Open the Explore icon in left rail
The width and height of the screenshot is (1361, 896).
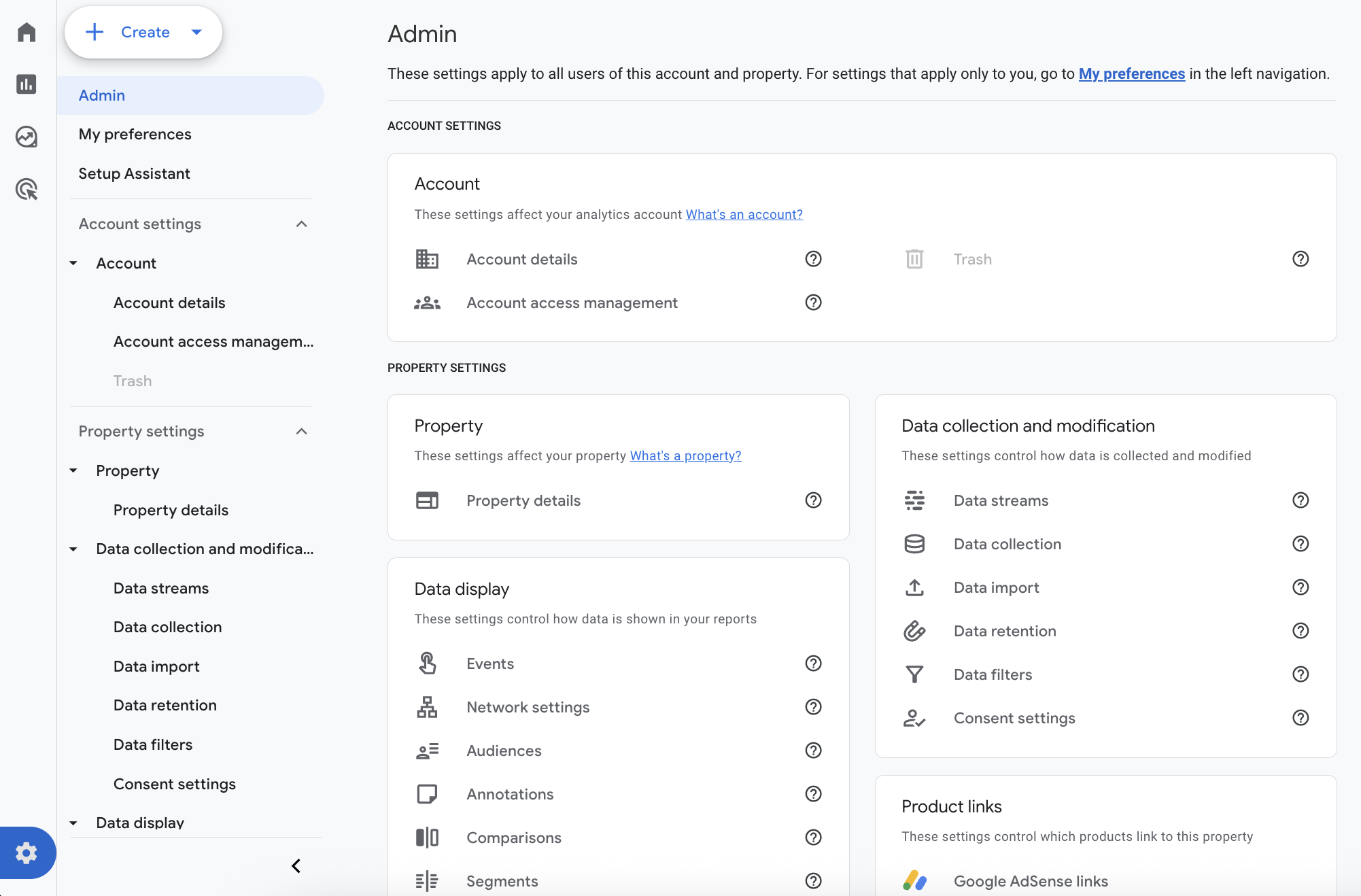27,137
